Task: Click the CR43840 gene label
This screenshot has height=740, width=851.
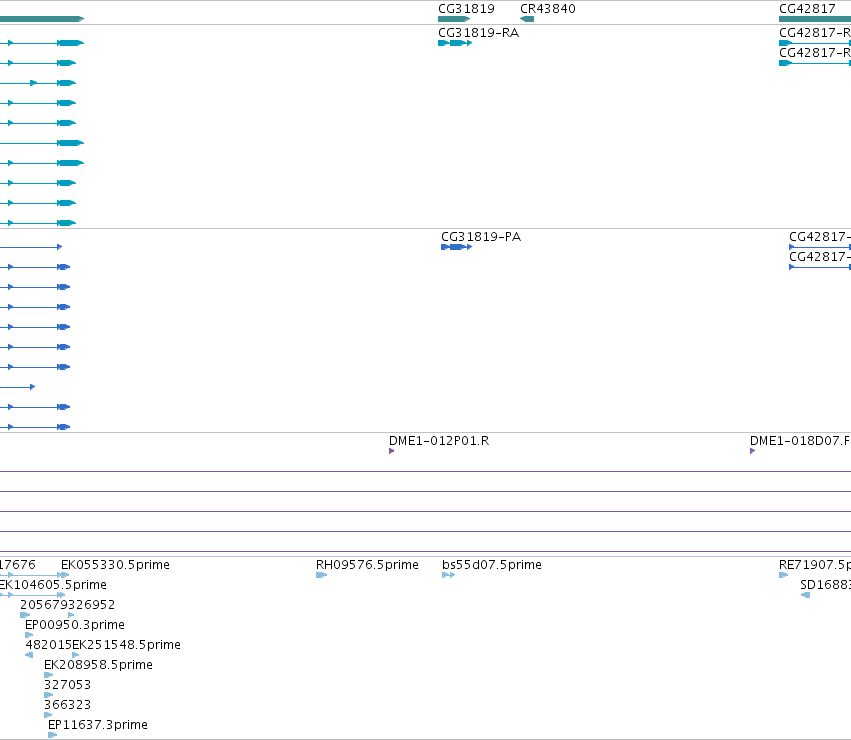Action: pyautogui.click(x=548, y=9)
